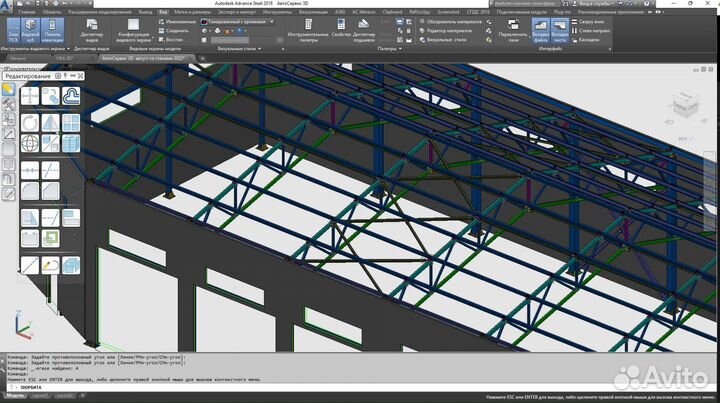Open Viewport configuration (Конфигурация видового экрана) dropdown
720x403 pixels.
click(x=134, y=31)
